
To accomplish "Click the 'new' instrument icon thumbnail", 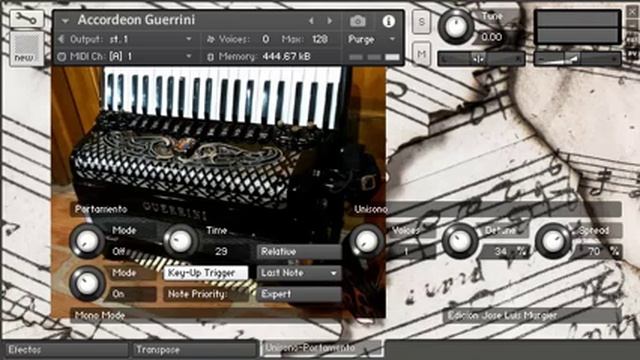I will (26, 48).
